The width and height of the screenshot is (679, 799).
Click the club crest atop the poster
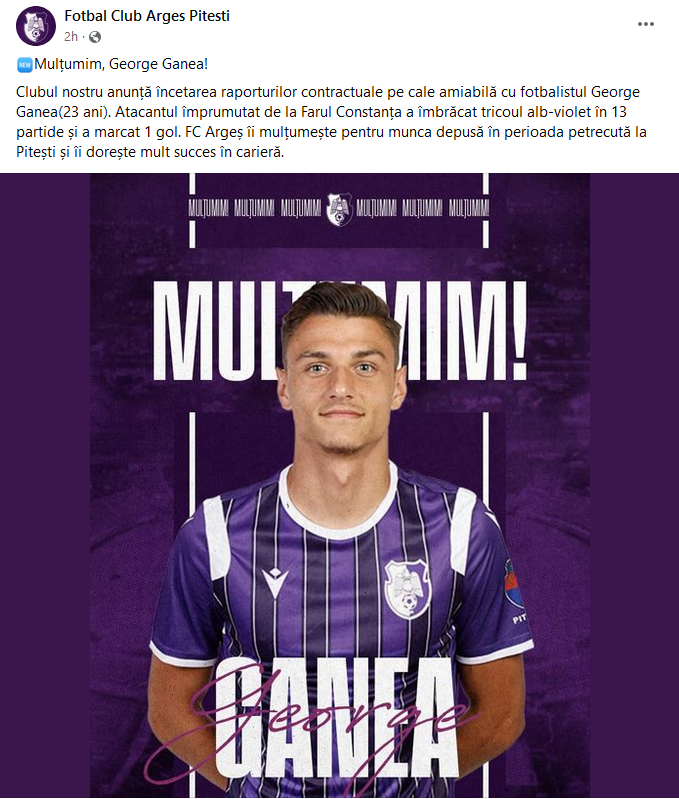pyautogui.click(x=339, y=209)
